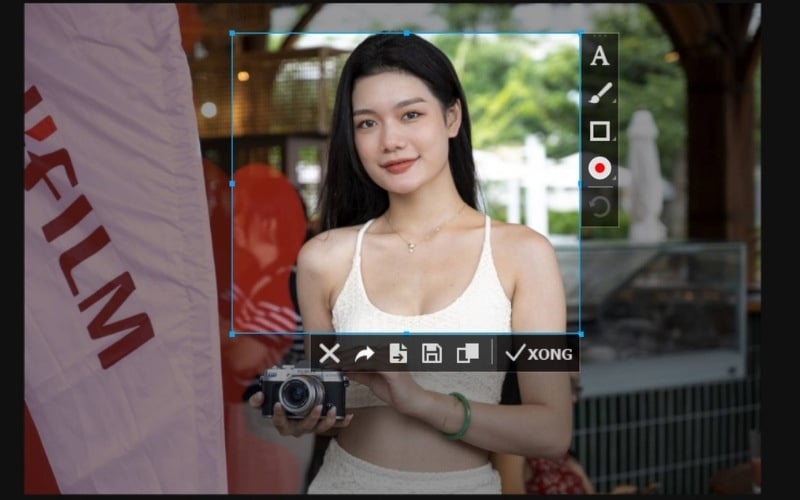800x500 pixels.
Task: Confirm the capture with the XONG button
Action: 539,354
